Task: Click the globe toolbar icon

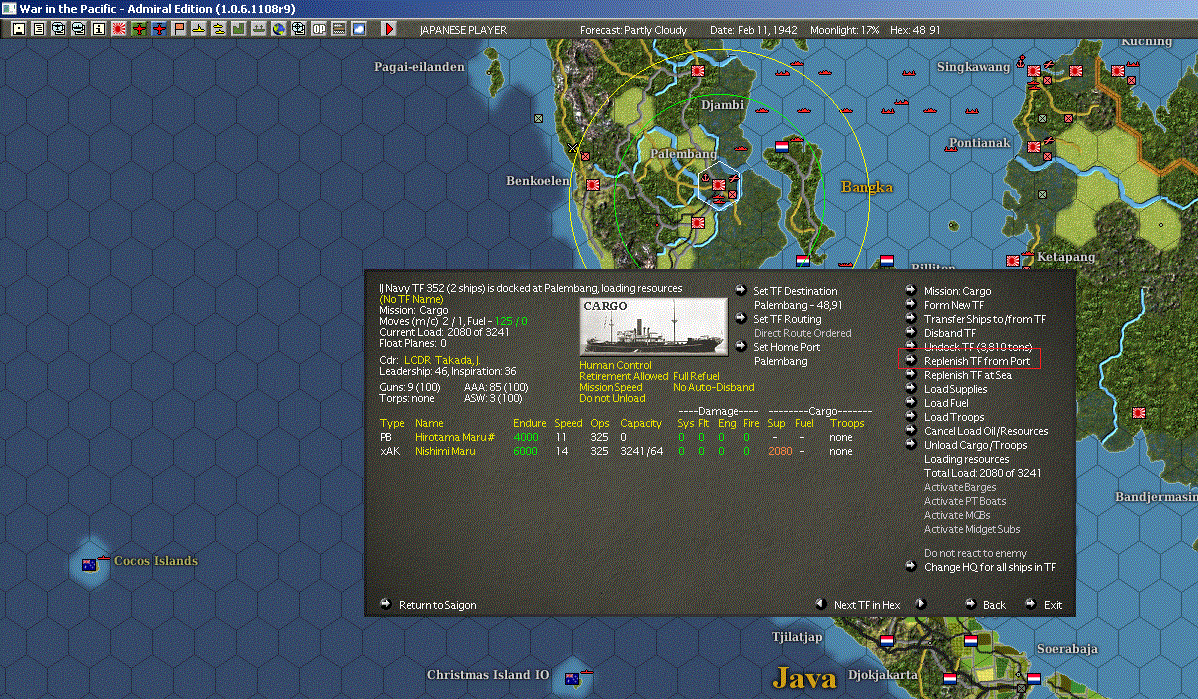Action: point(279,29)
